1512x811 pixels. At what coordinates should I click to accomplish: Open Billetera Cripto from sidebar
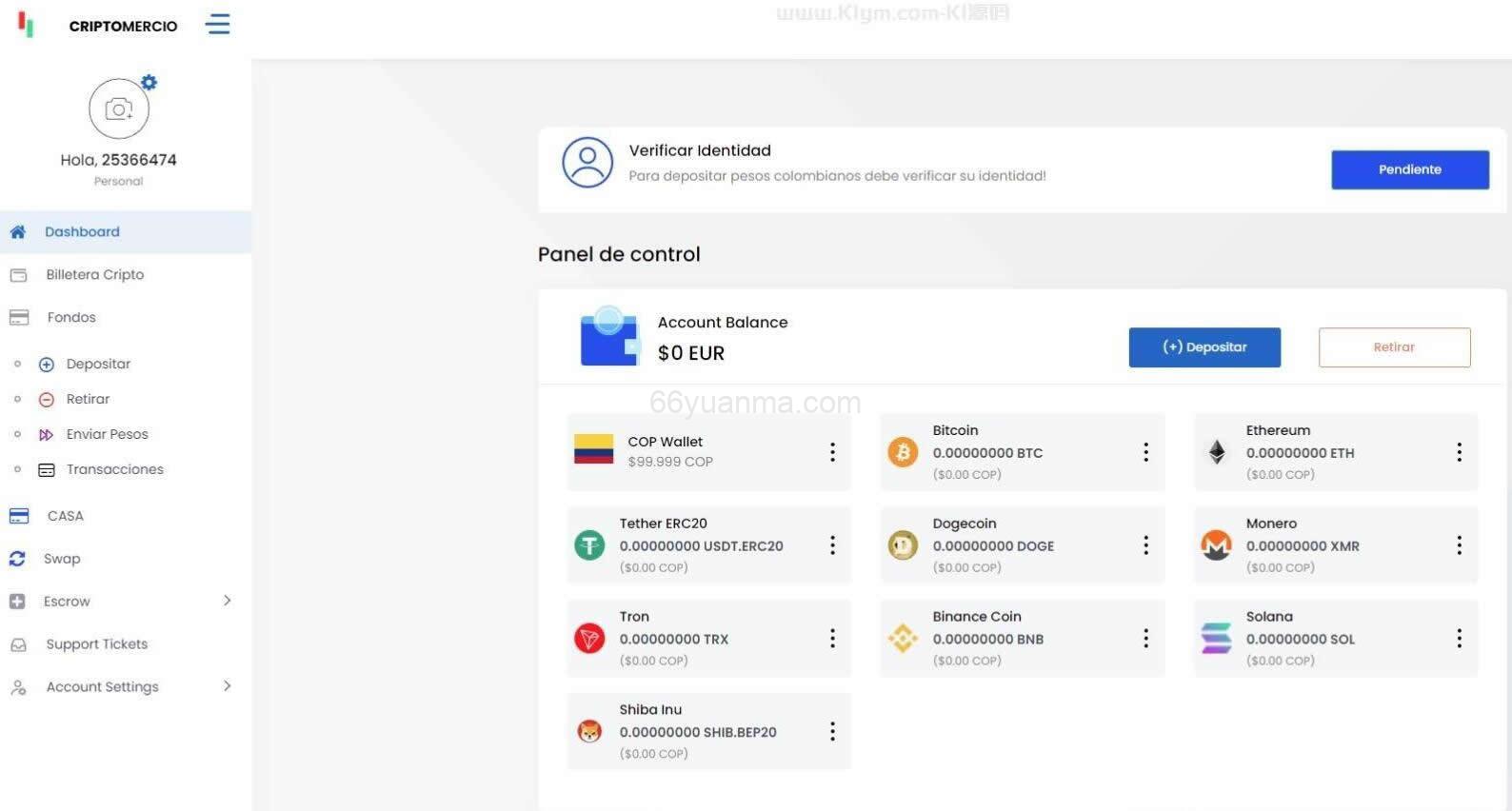click(x=94, y=275)
